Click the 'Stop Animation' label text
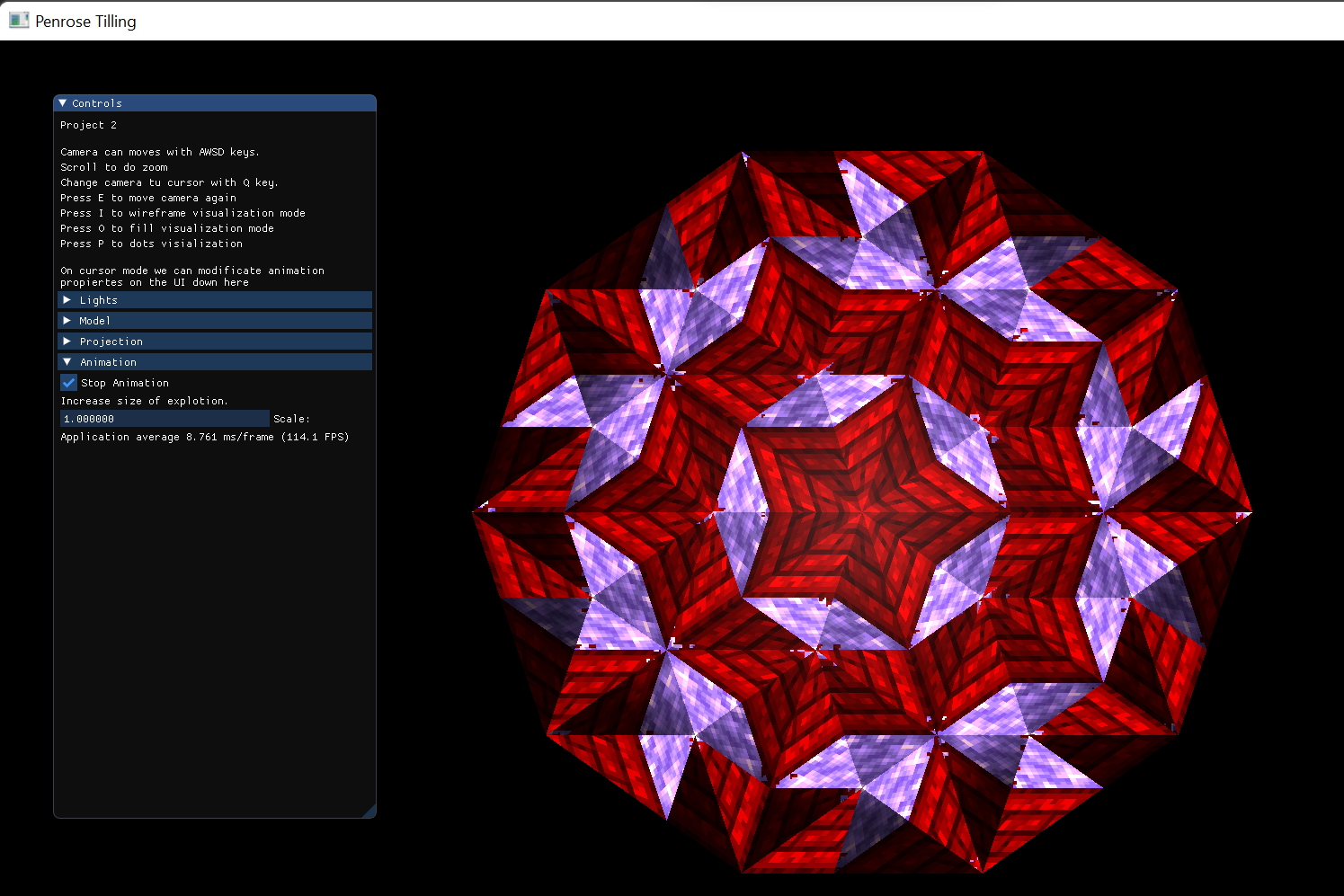The height and width of the screenshot is (896, 1344). [125, 383]
